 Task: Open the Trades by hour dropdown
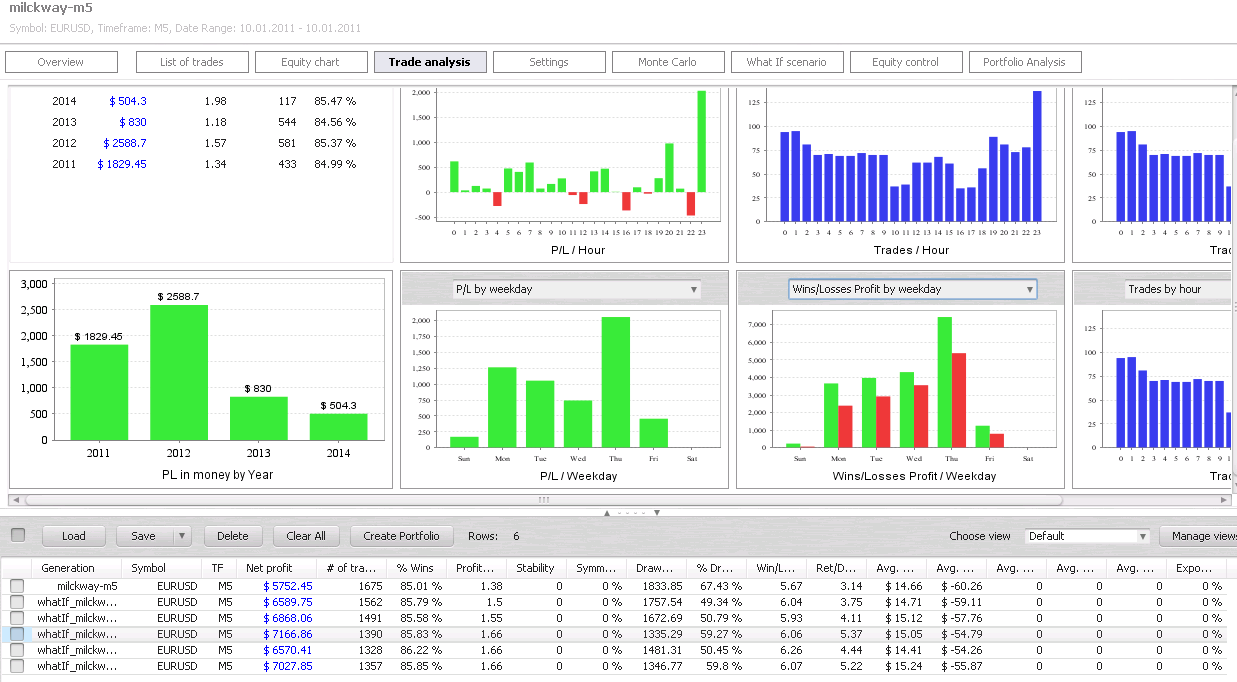pyautogui.click(x=1180, y=289)
